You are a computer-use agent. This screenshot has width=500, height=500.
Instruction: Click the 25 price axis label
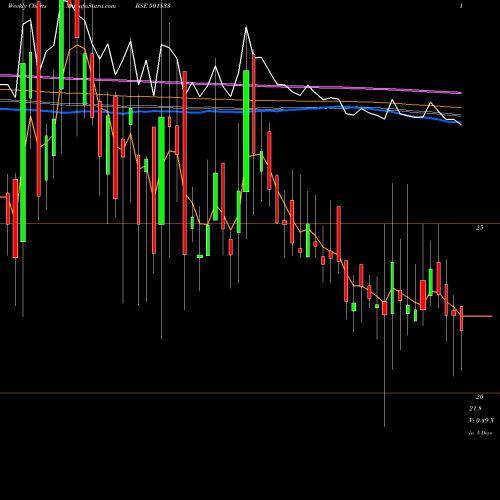[479, 228]
